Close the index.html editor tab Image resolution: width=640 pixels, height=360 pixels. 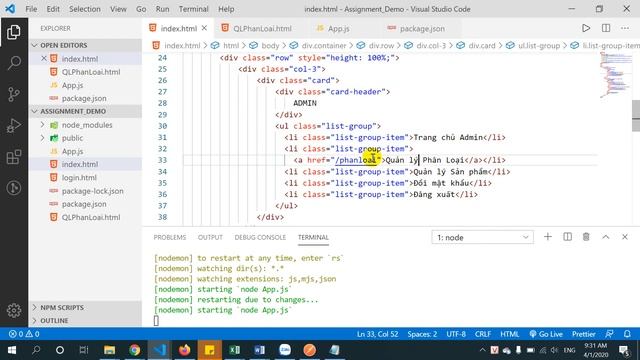tap(204, 28)
